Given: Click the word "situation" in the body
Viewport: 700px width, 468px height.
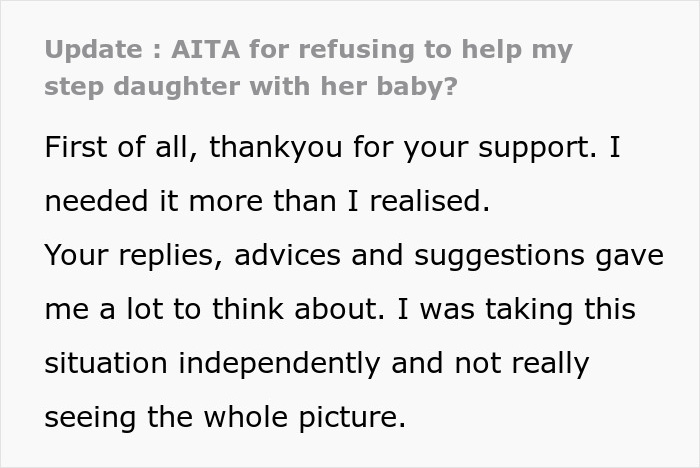Looking at the screenshot, I should click(x=106, y=363).
